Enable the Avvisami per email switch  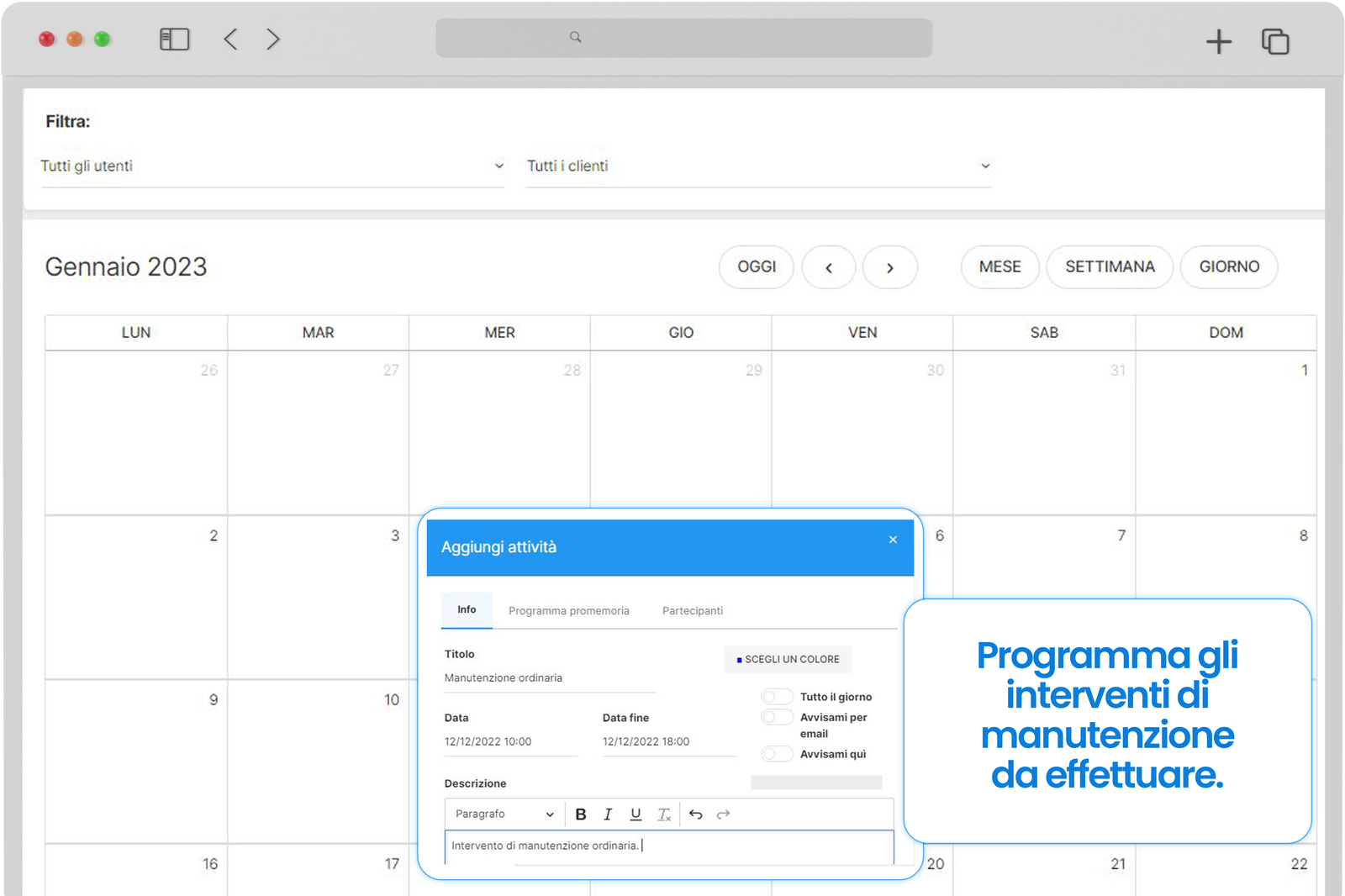pos(777,717)
